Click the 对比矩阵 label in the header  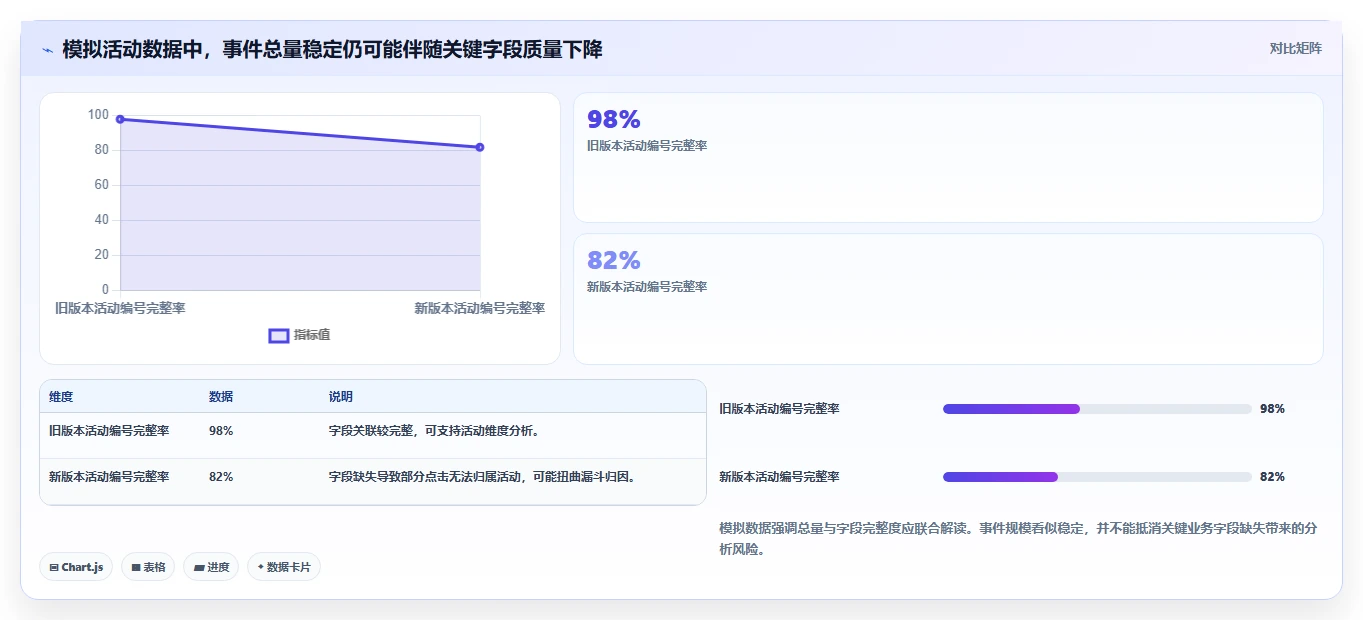[1295, 48]
